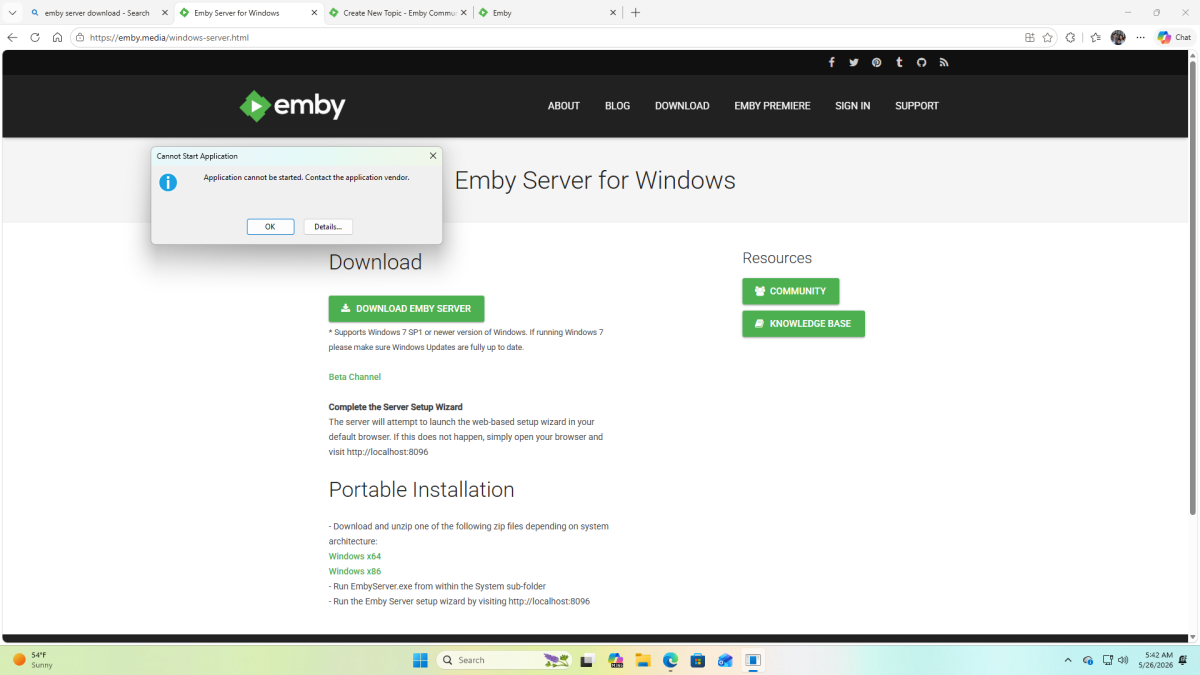Image resolution: width=1200 pixels, height=675 pixels.
Task: Open the Beta Channel link
Action: click(355, 377)
